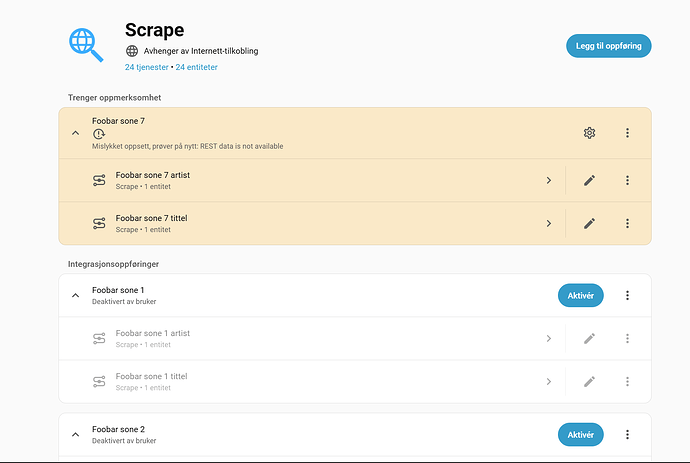The image size is (690, 463).
Task: Edit Foobar sone 7 artist entry
Action: (589, 180)
